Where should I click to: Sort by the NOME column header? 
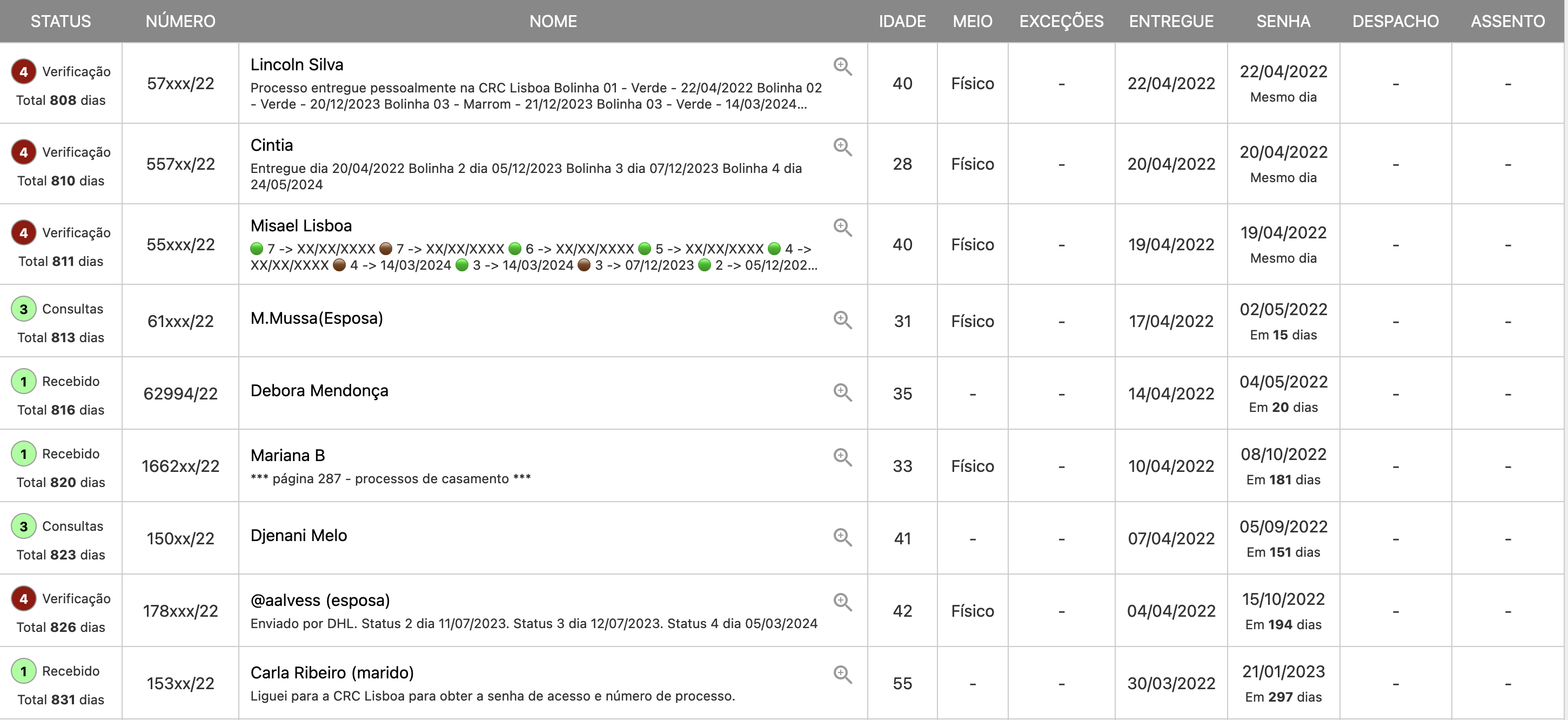pos(553,21)
